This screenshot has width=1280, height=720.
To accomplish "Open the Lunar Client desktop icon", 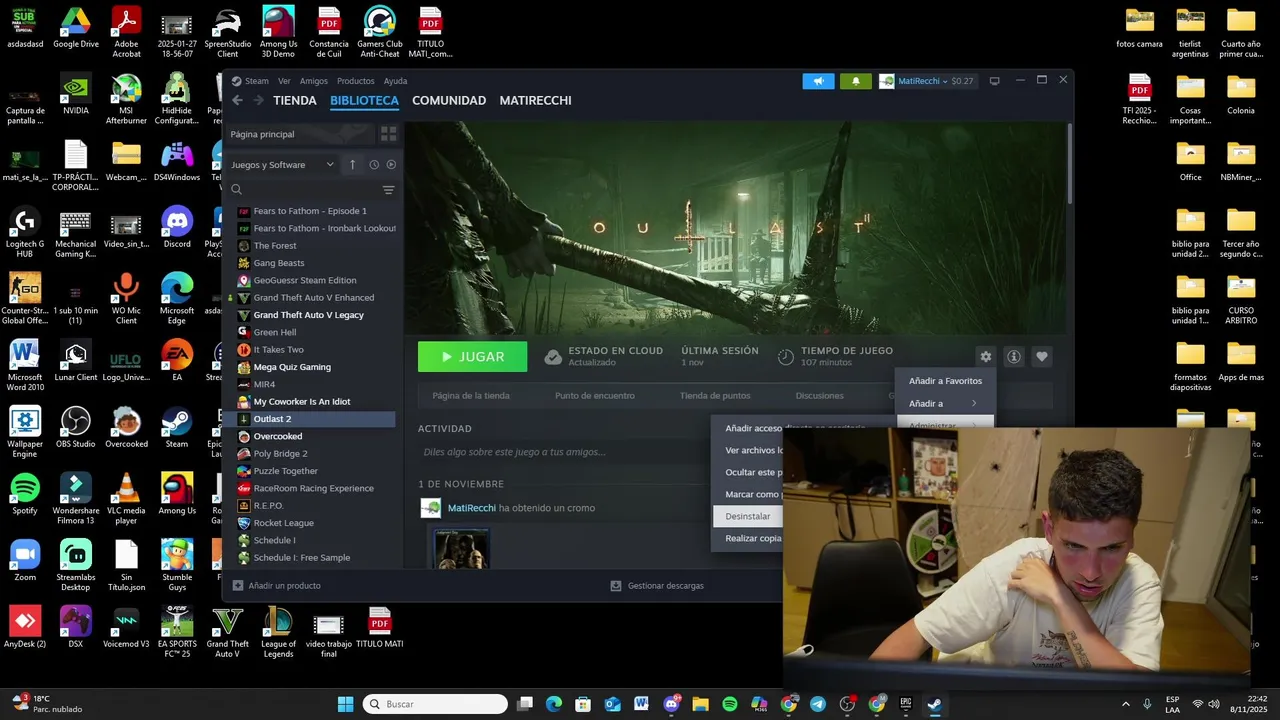I will (x=76, y=361).
